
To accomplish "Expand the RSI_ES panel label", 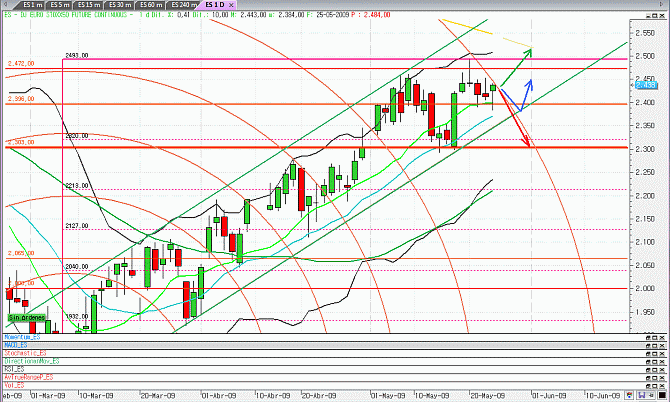I will [14, 369].
